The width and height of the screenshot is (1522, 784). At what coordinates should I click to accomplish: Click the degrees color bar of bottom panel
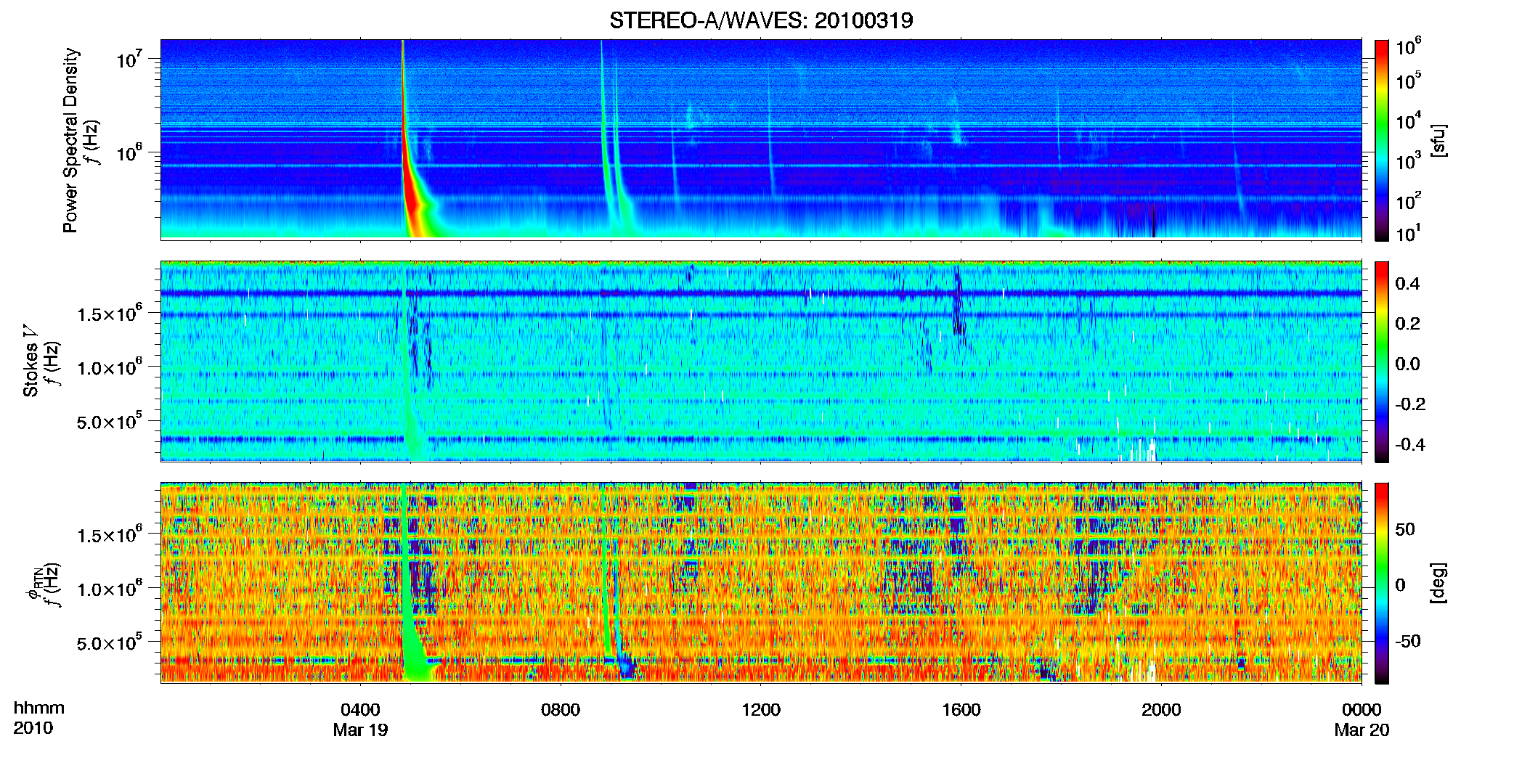point(1381,583)
